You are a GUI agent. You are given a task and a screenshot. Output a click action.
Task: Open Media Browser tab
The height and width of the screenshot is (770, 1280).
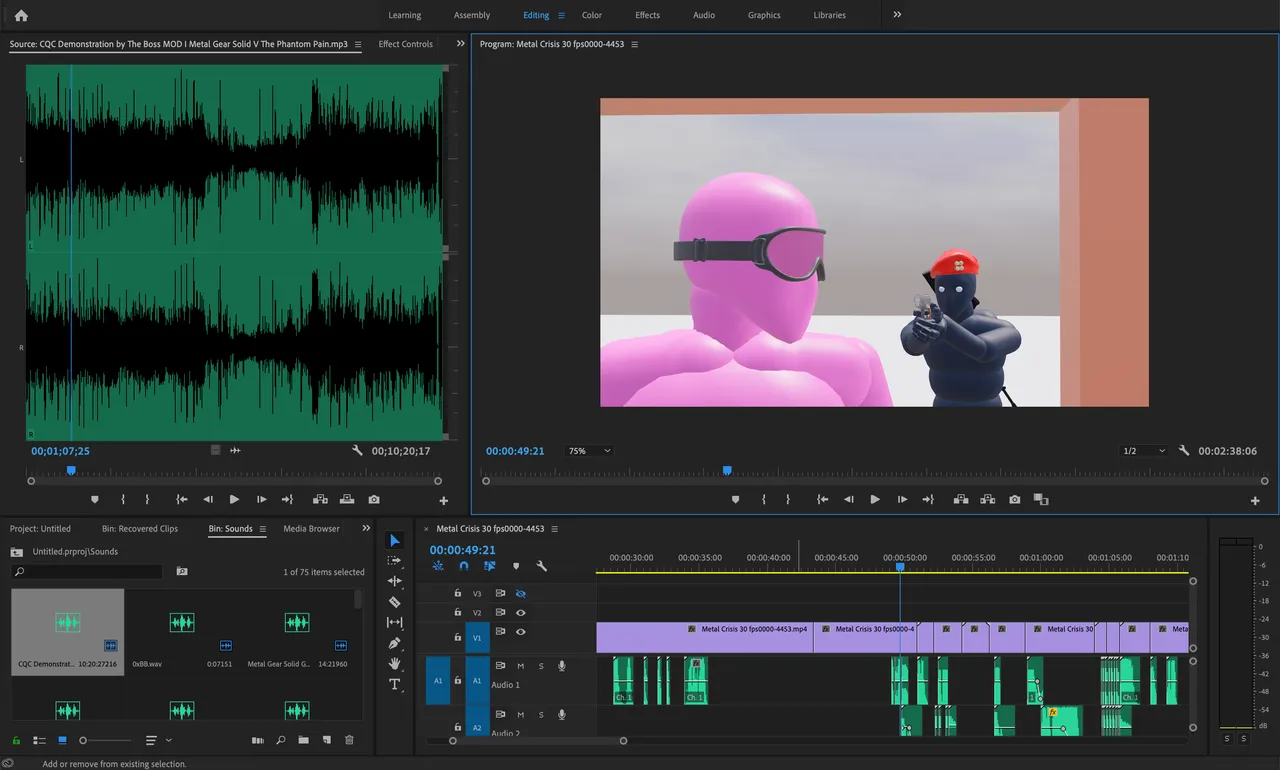311,528
